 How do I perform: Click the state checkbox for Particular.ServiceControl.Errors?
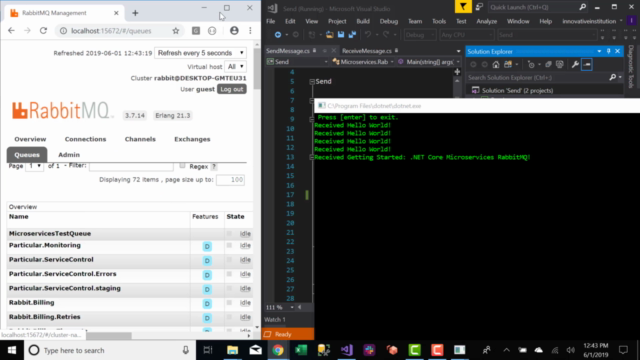[x=229, y=274]
